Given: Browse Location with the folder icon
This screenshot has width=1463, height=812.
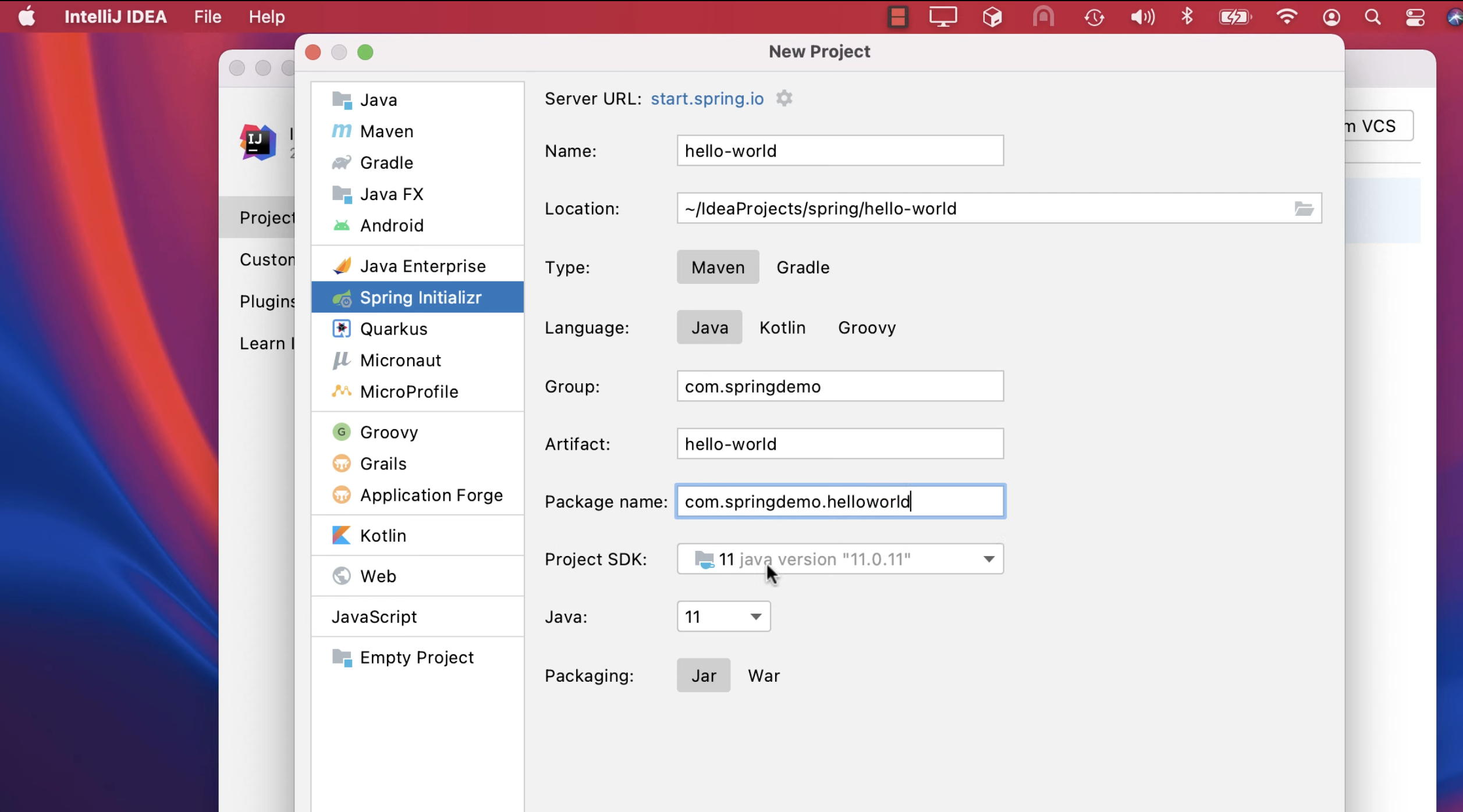Looking at the screenshot, I should 1304,208.
